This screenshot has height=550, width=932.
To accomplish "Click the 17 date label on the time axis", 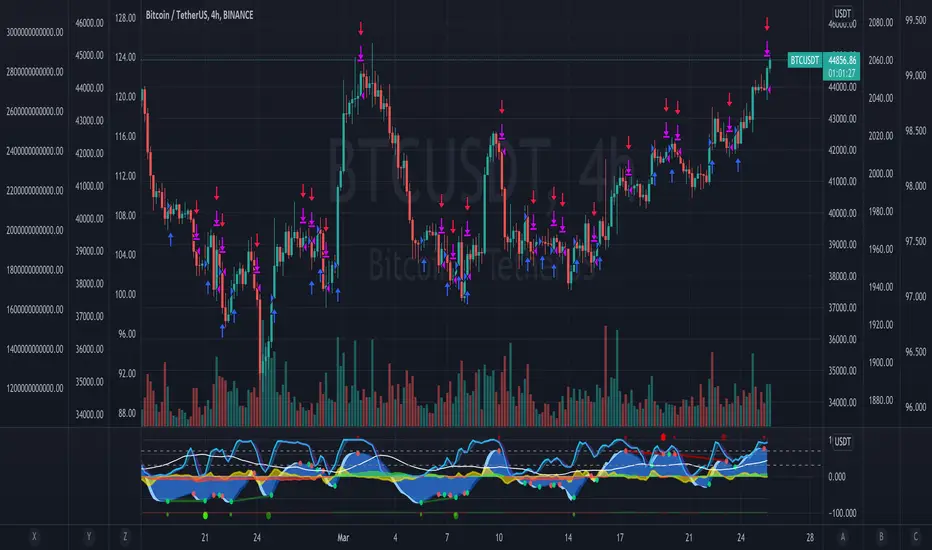I will pos(620,538).
